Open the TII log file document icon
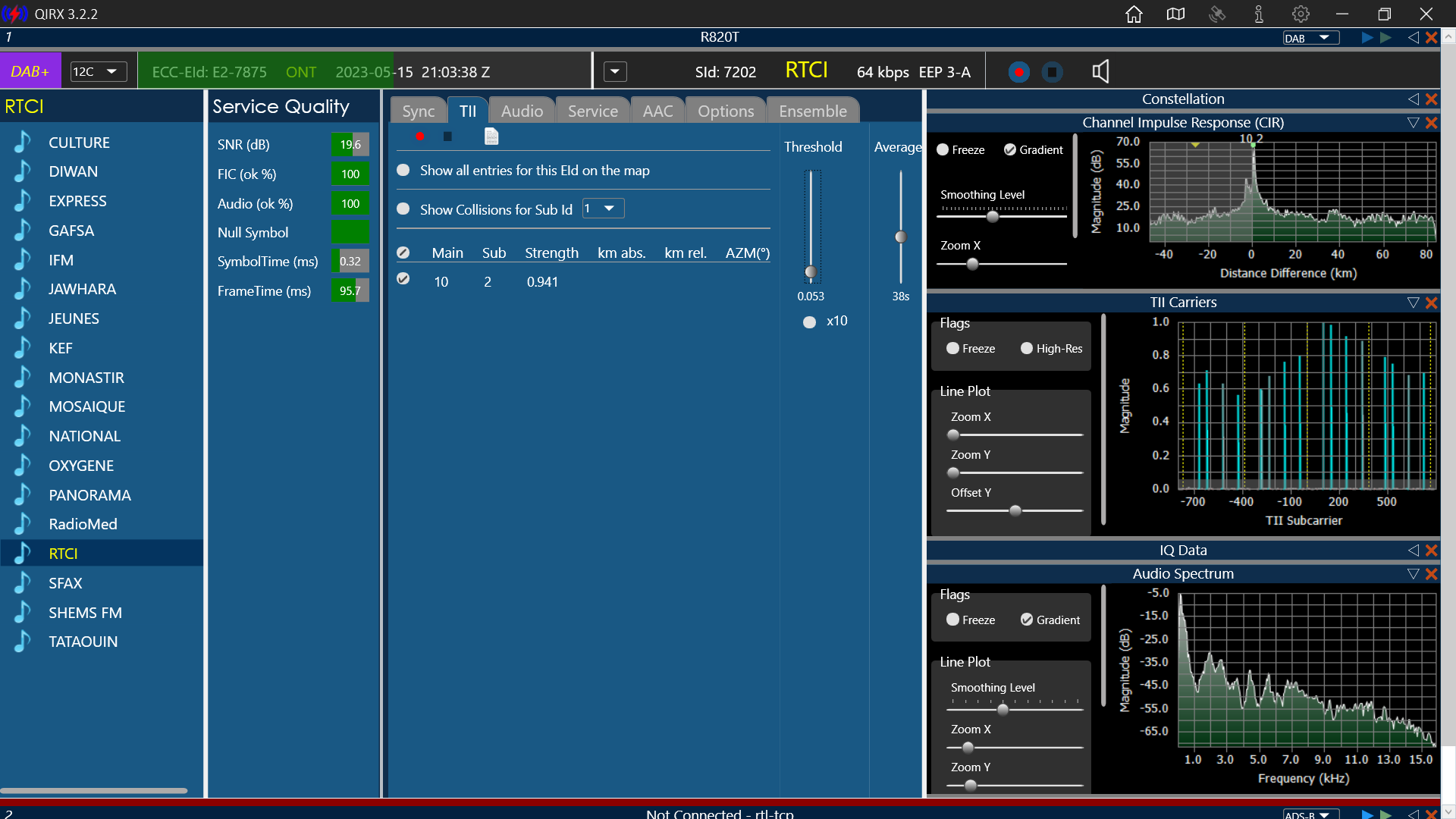1456x819 pixels. click(x=491, y=136)
